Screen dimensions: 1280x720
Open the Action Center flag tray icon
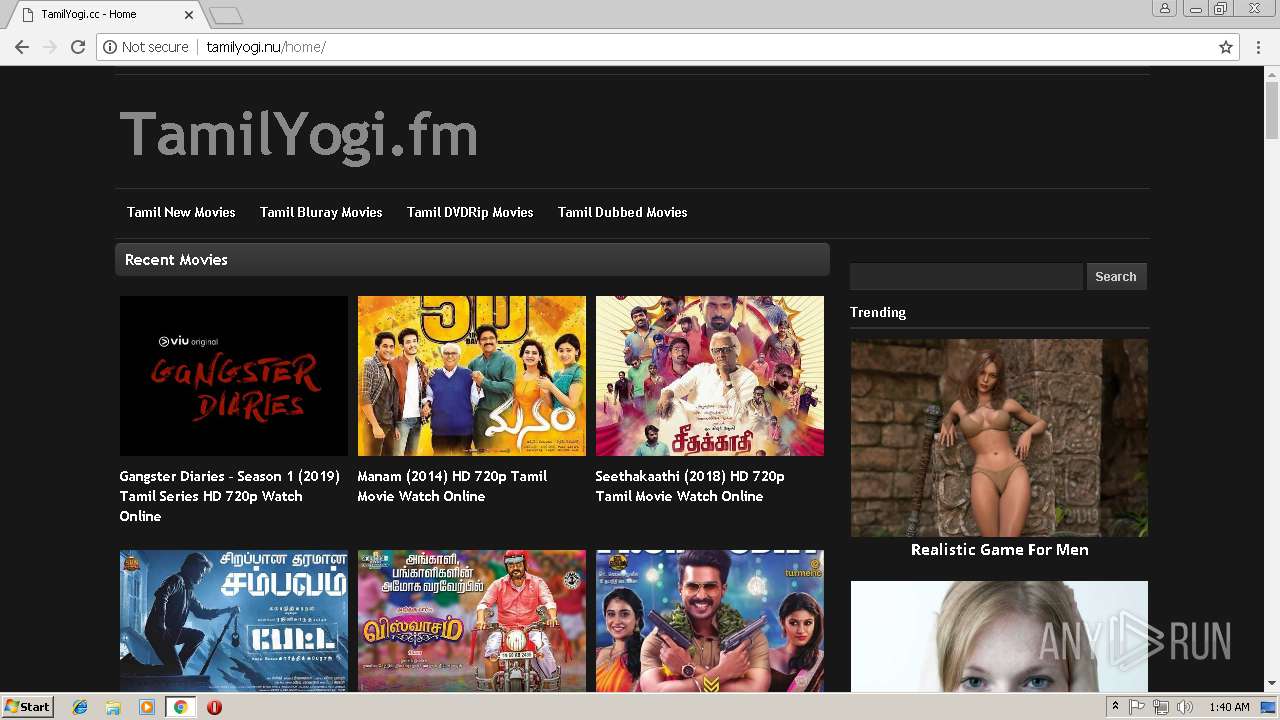tap(1137, 707)
